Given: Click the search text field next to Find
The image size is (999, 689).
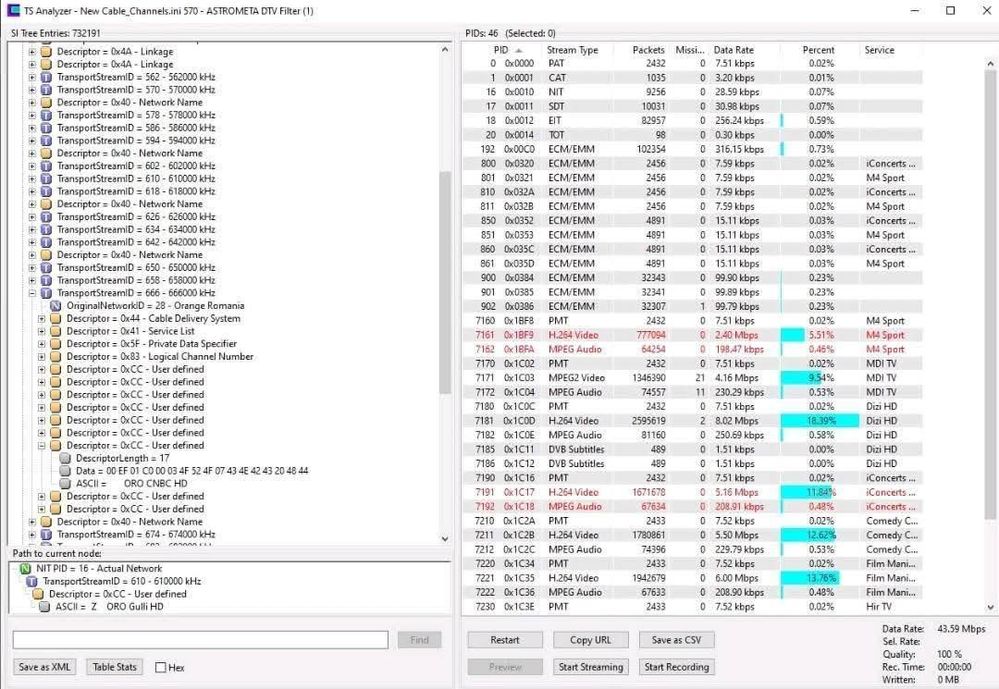Looking at the screenshot, I should point(200,640).
